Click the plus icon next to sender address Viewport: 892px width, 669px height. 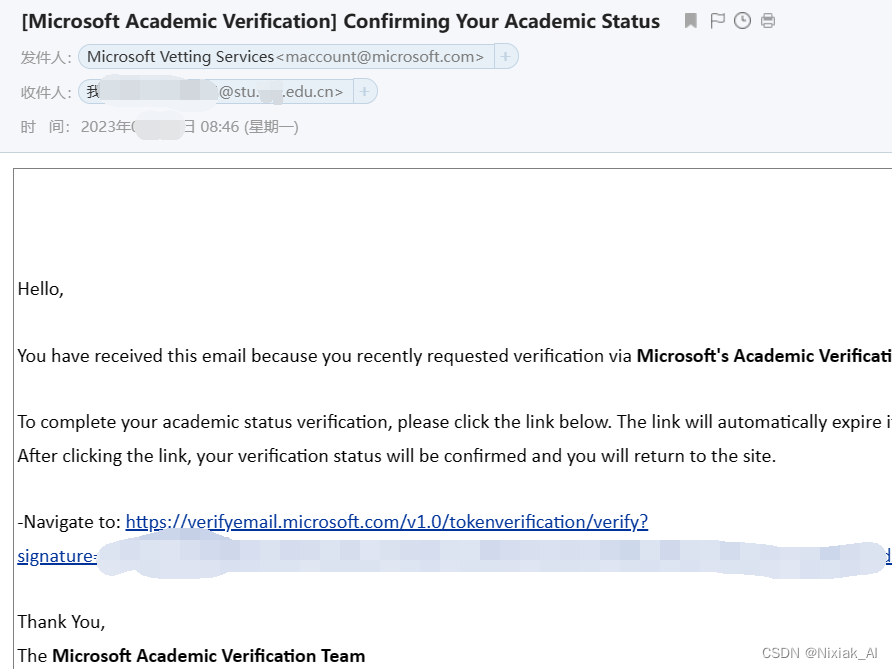[505, 57]
